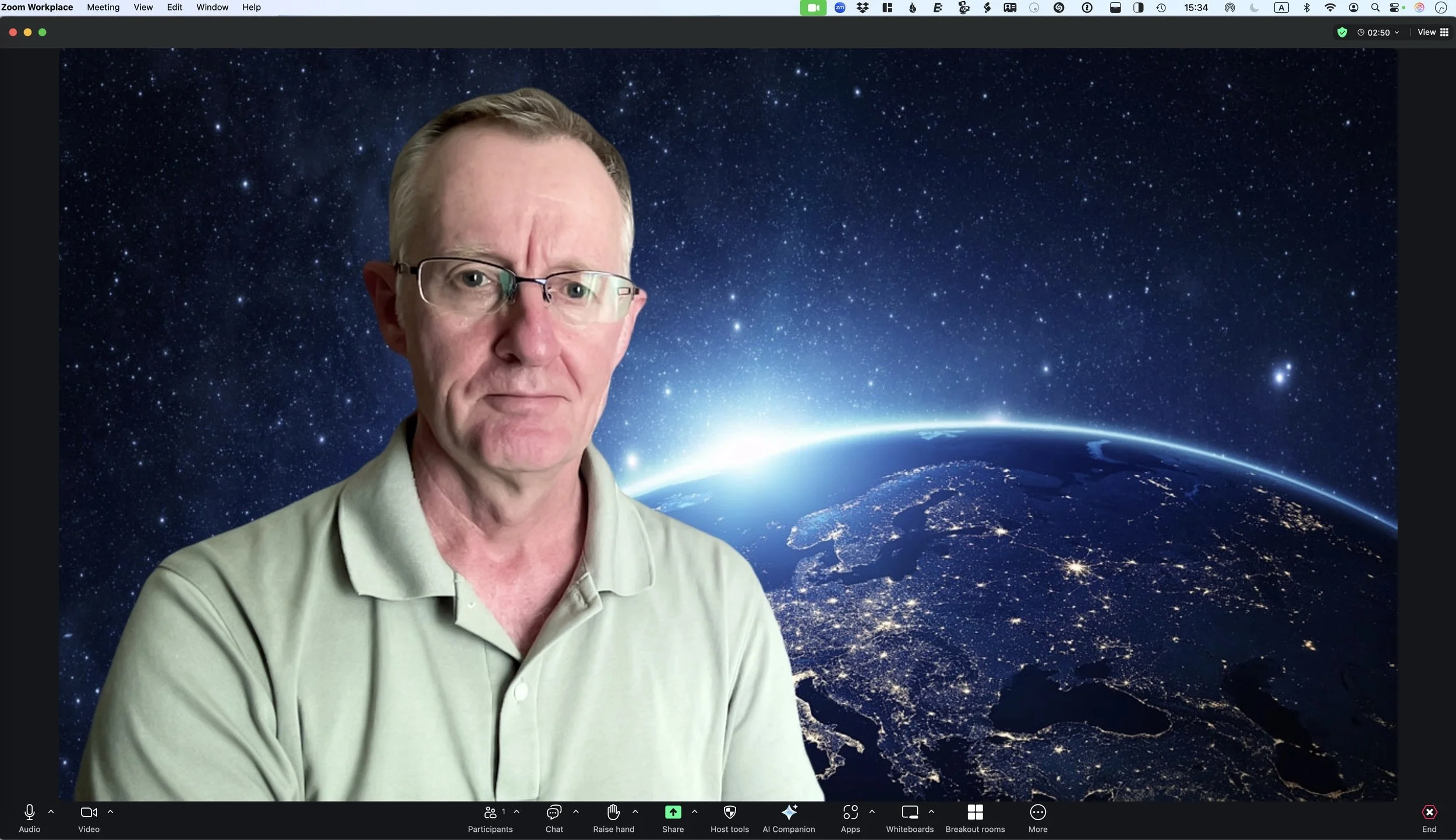Click the green encryption shield icon

(x=1342, y=33)
